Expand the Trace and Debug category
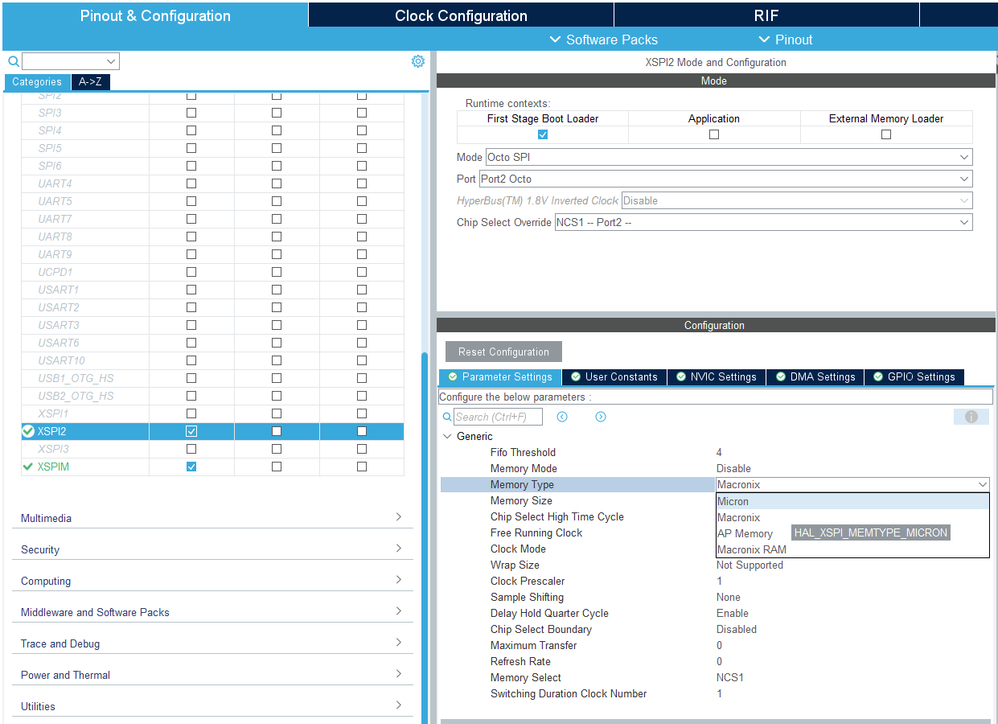This screenshot has height=724, width=998. (212, 643)
